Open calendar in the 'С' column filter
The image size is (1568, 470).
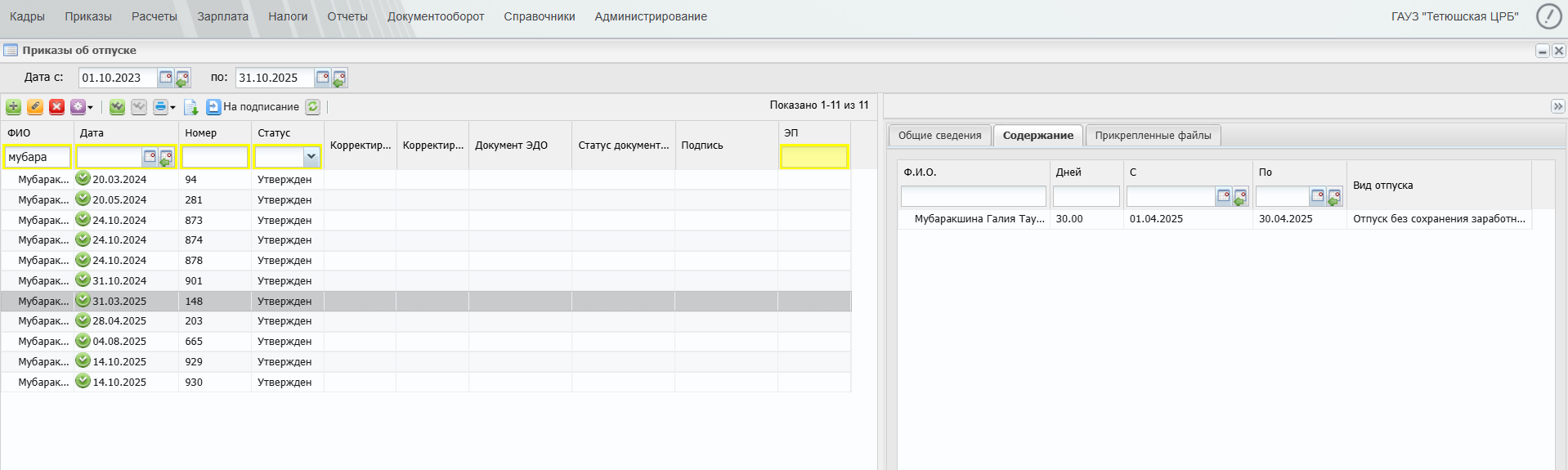click(1224, 196)
